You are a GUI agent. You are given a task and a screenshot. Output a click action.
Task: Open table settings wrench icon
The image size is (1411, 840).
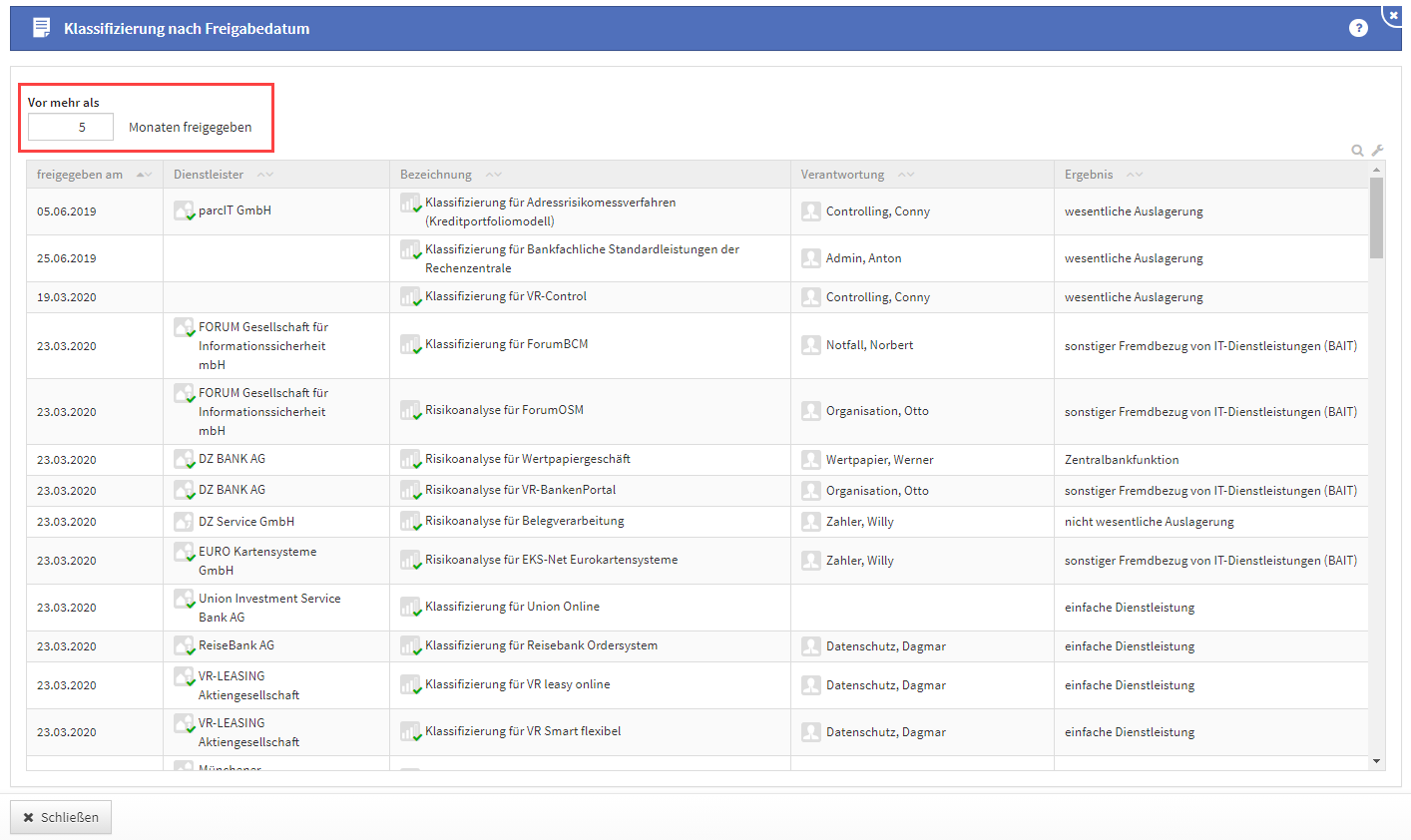click(1377, 151)
